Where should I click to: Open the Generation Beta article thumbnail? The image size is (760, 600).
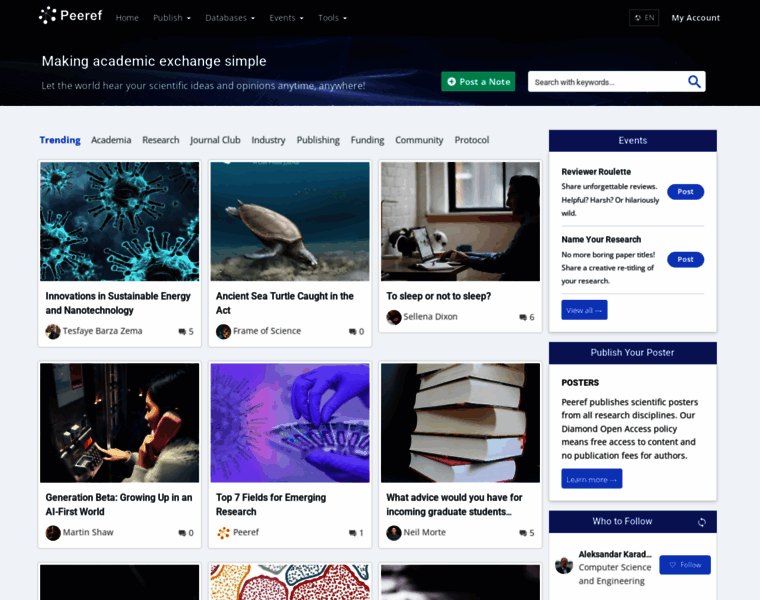(x=119, y=423)
